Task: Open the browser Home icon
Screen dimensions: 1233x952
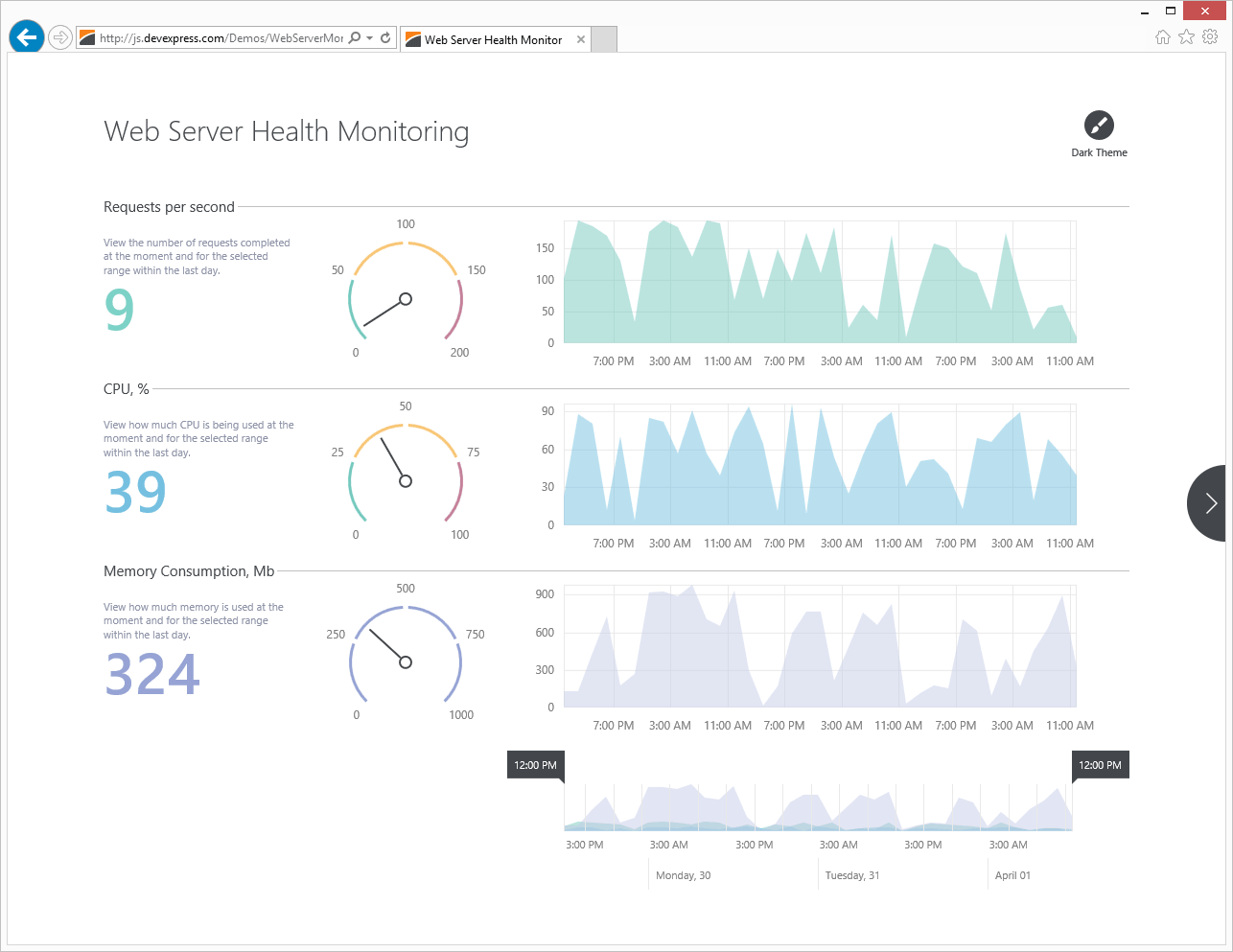Action: (x=1162, y=37)
